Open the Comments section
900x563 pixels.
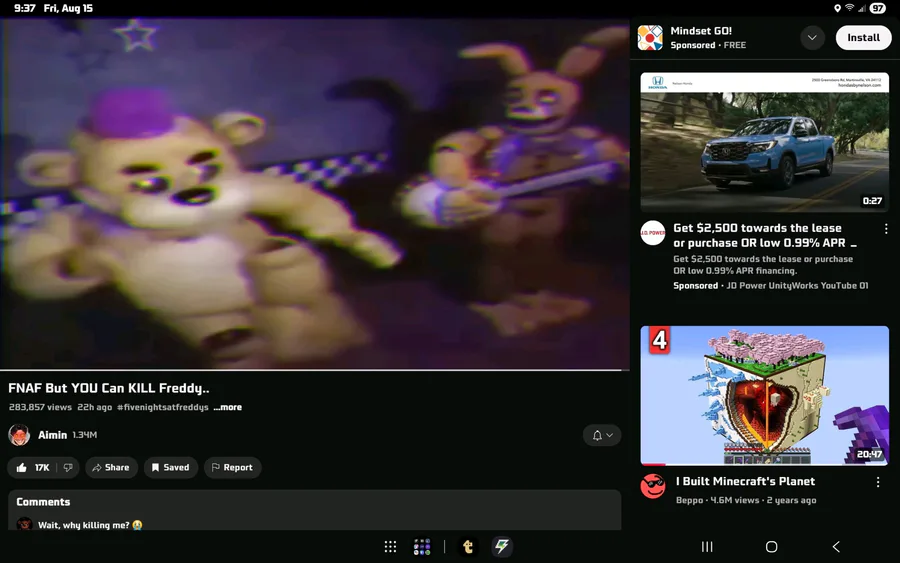pyautogui.click(x=315, y=510)
